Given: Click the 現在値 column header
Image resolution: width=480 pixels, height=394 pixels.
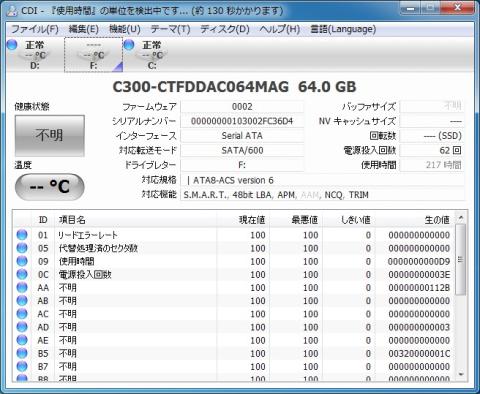Looking at the screenshot, I should 243,220.
